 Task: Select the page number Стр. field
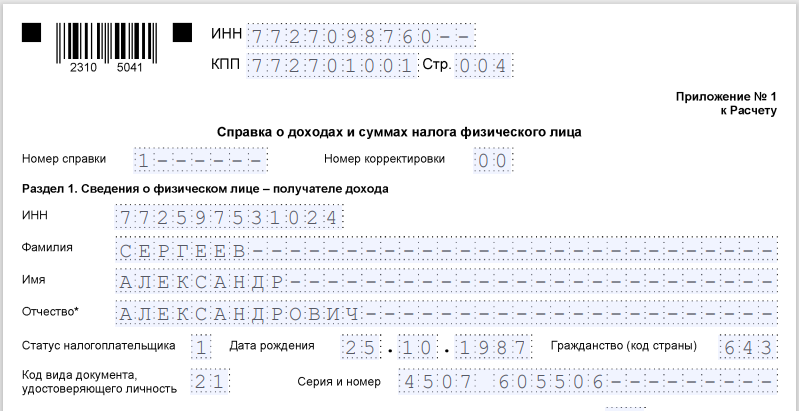[x=485, y=67]
